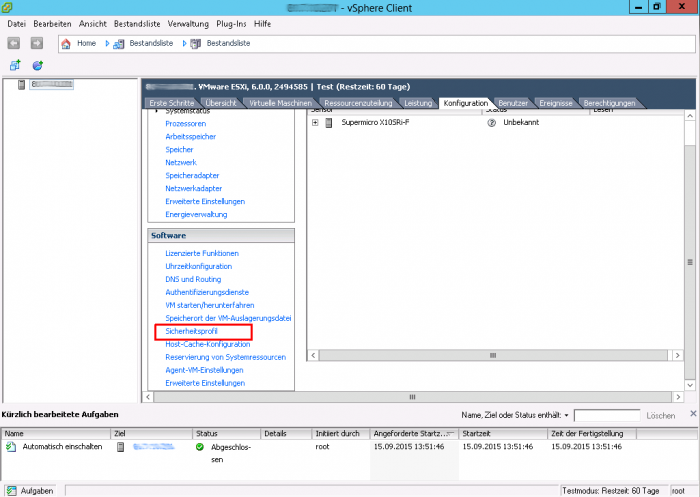Open the Netzwerk link
Screen dimensions: 700x497
click(x=181, y=163)
